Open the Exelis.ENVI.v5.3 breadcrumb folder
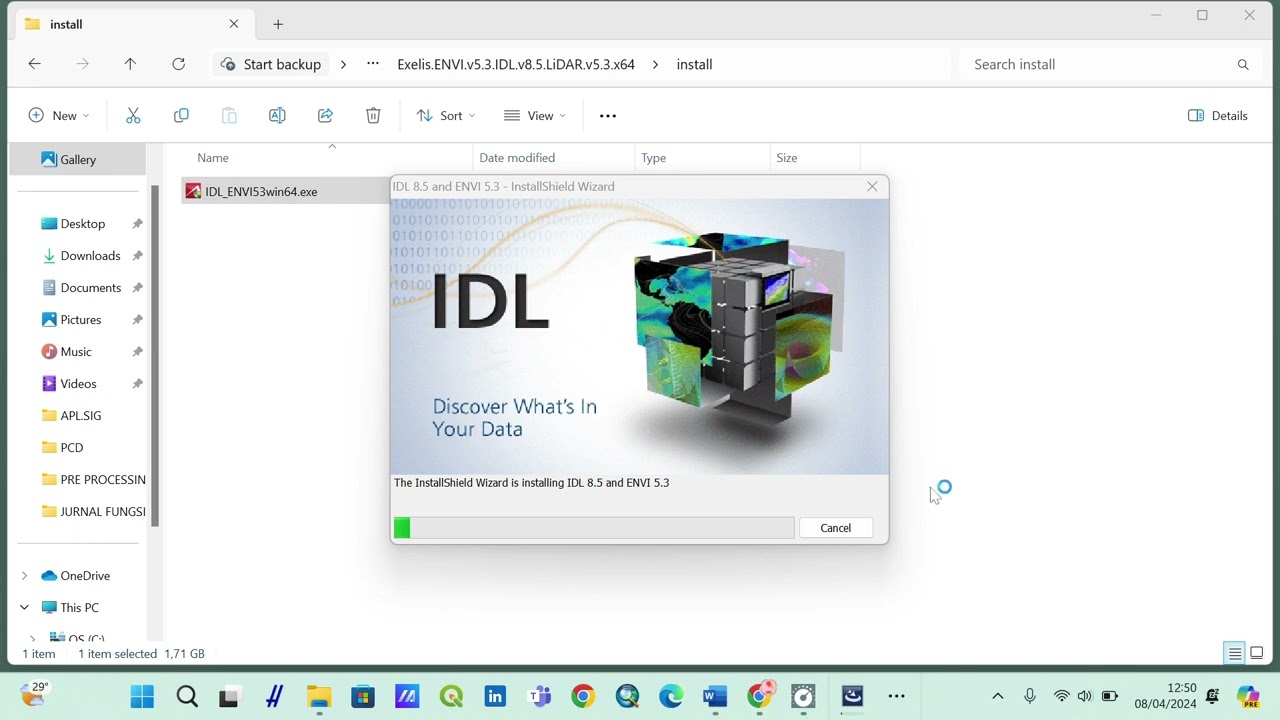Screen dimensions: 1280x720 (x=516, y=64)
